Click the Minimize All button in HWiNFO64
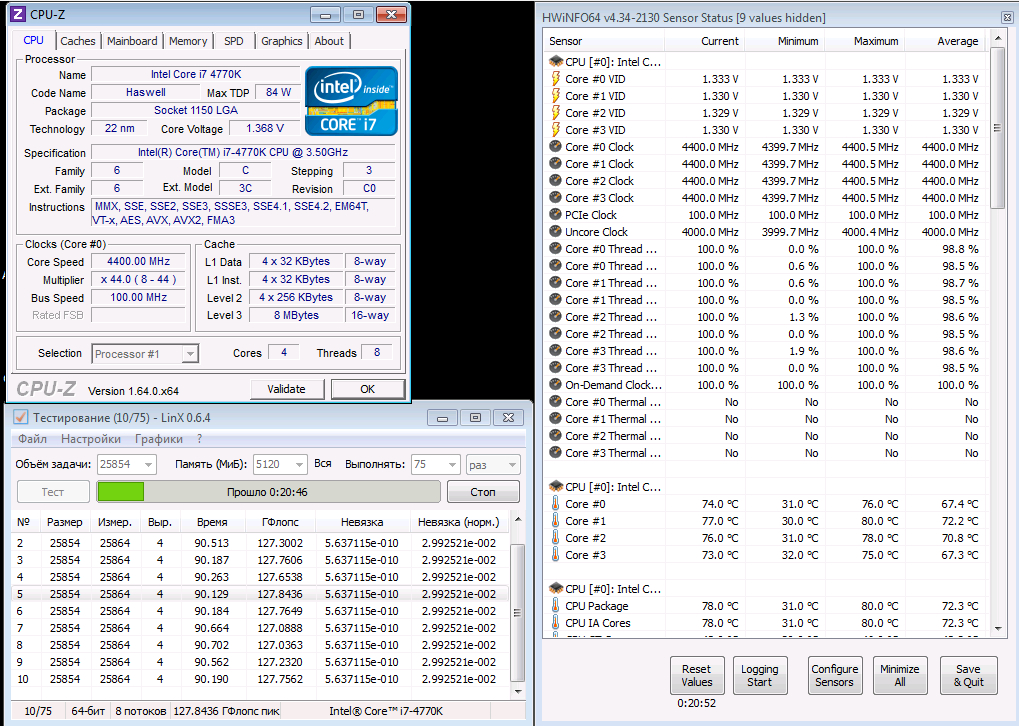 click(x=899, y=675)
